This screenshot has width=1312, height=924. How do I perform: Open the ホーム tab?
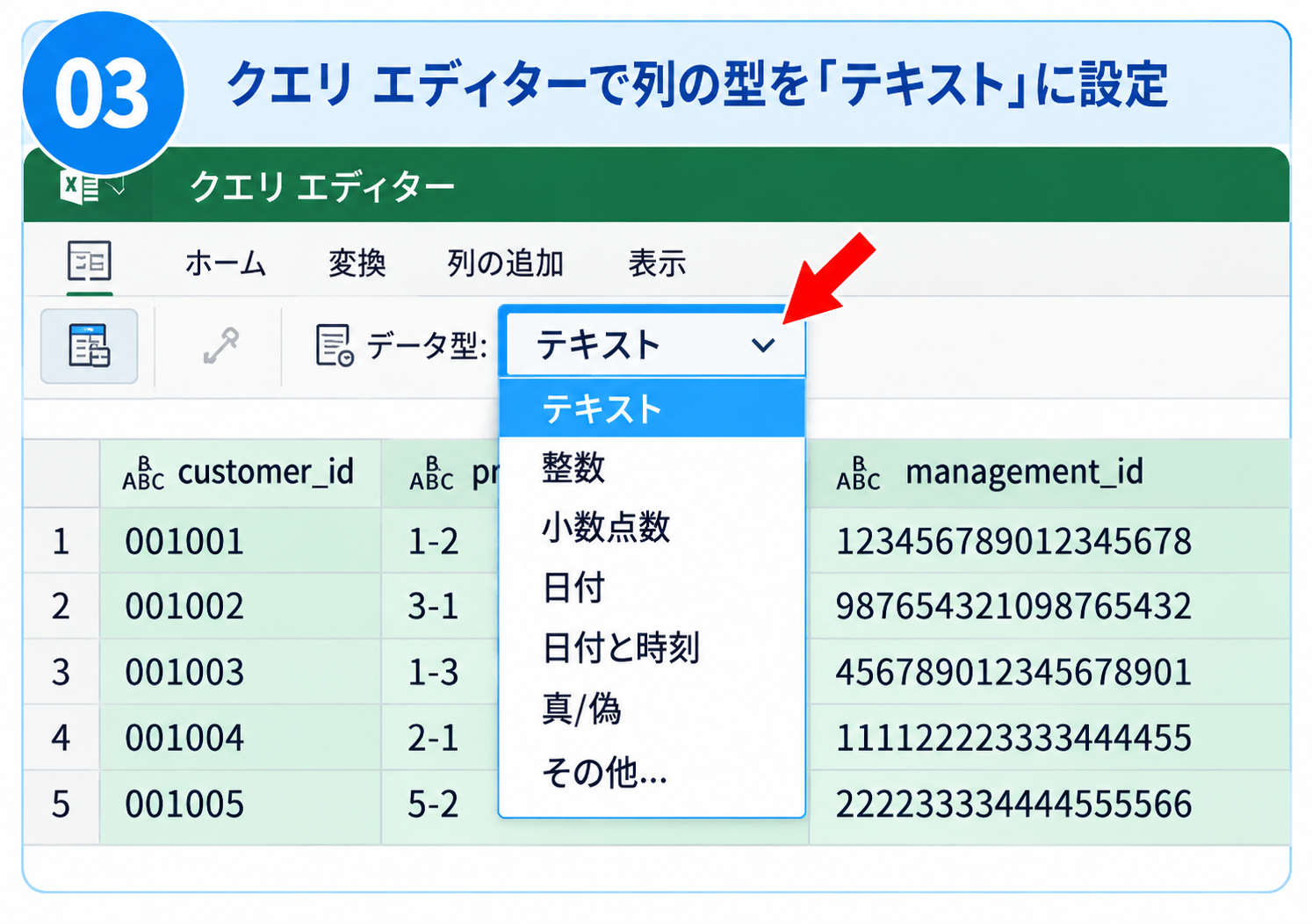226,263
